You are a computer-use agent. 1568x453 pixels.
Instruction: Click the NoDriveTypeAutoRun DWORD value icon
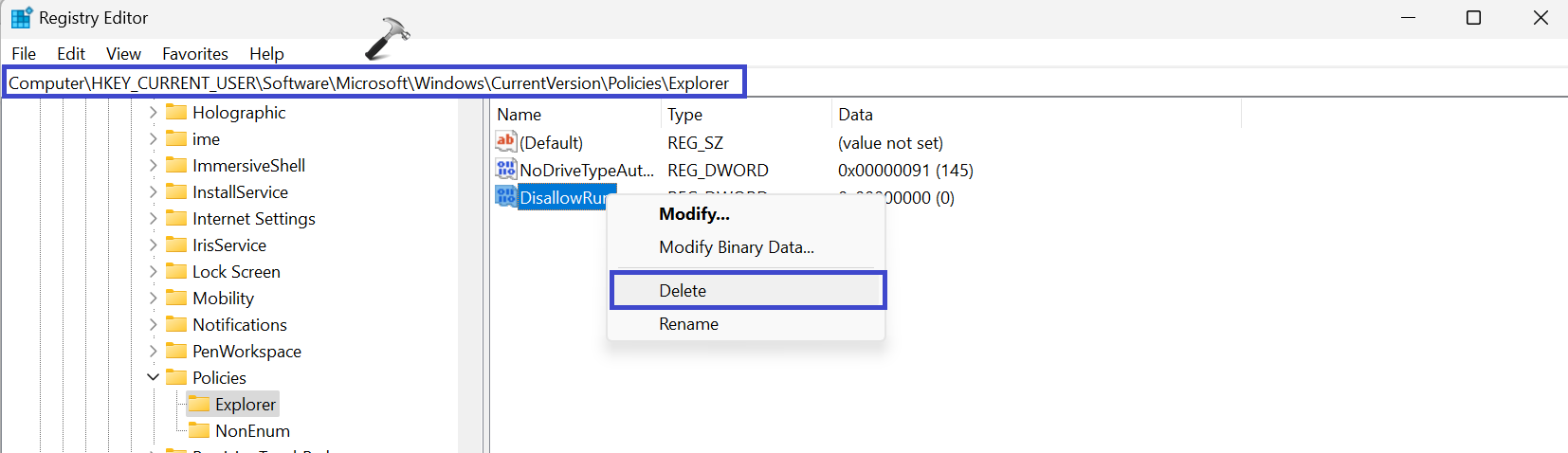(506, 170)
